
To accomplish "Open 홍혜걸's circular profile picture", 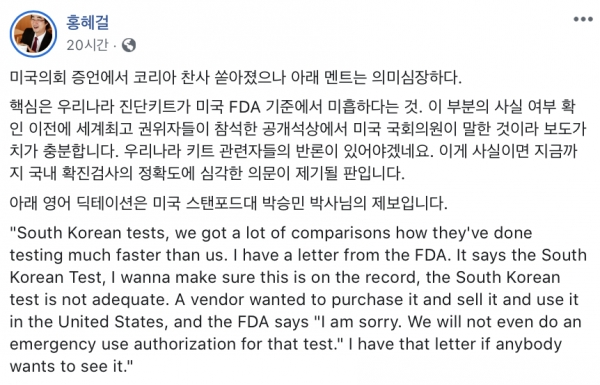I will pyautogui.click(x=33, y=34).
